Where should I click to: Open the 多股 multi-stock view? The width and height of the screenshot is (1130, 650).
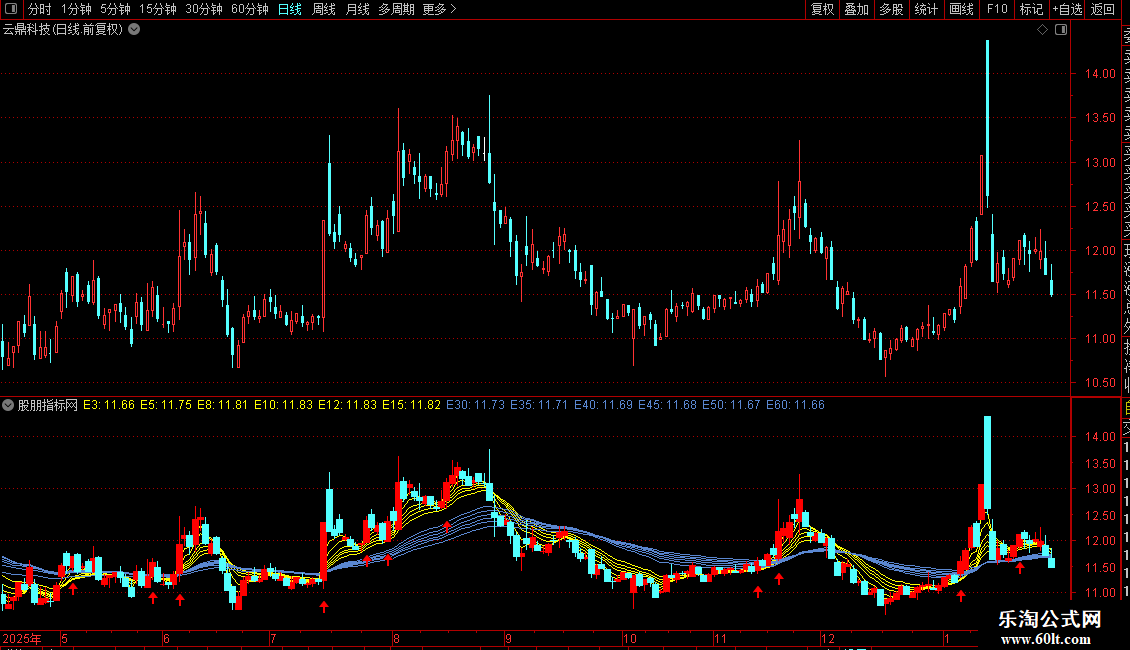[891, 9]
